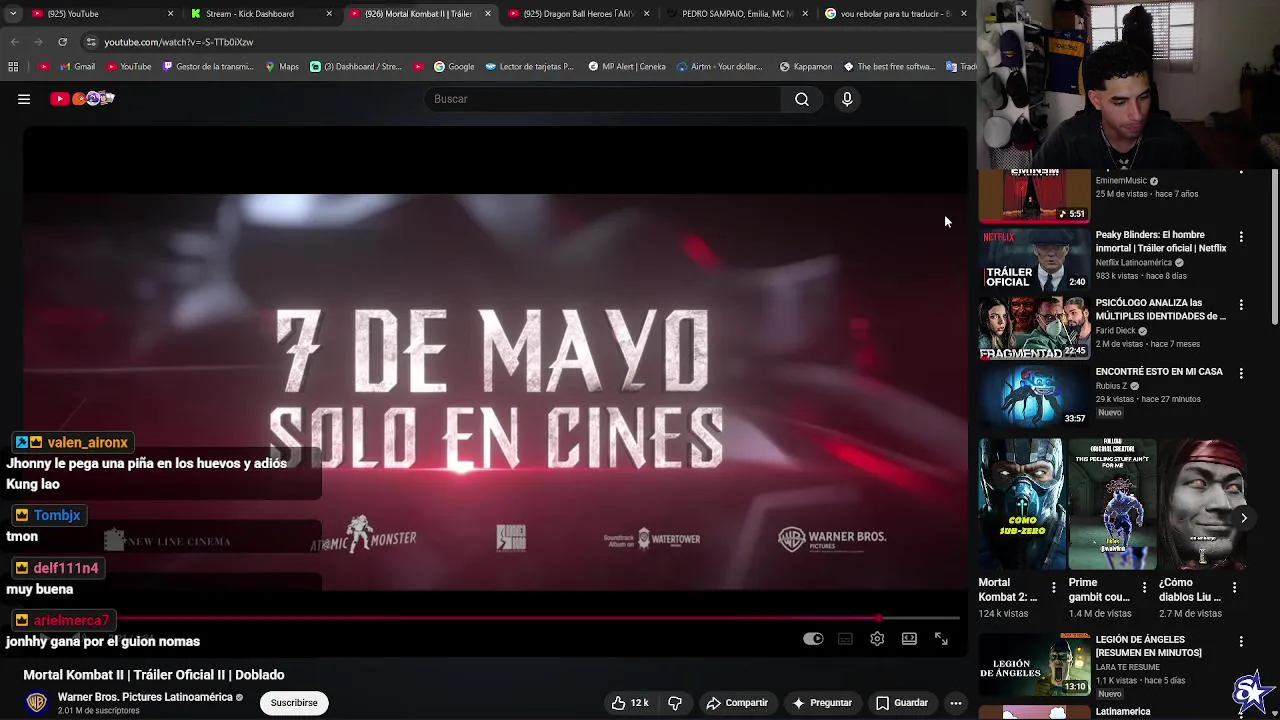This screenshot has width=1280, height=720.
Task: Click the YouTube logo in the header
Action: [x=83, y=99]
